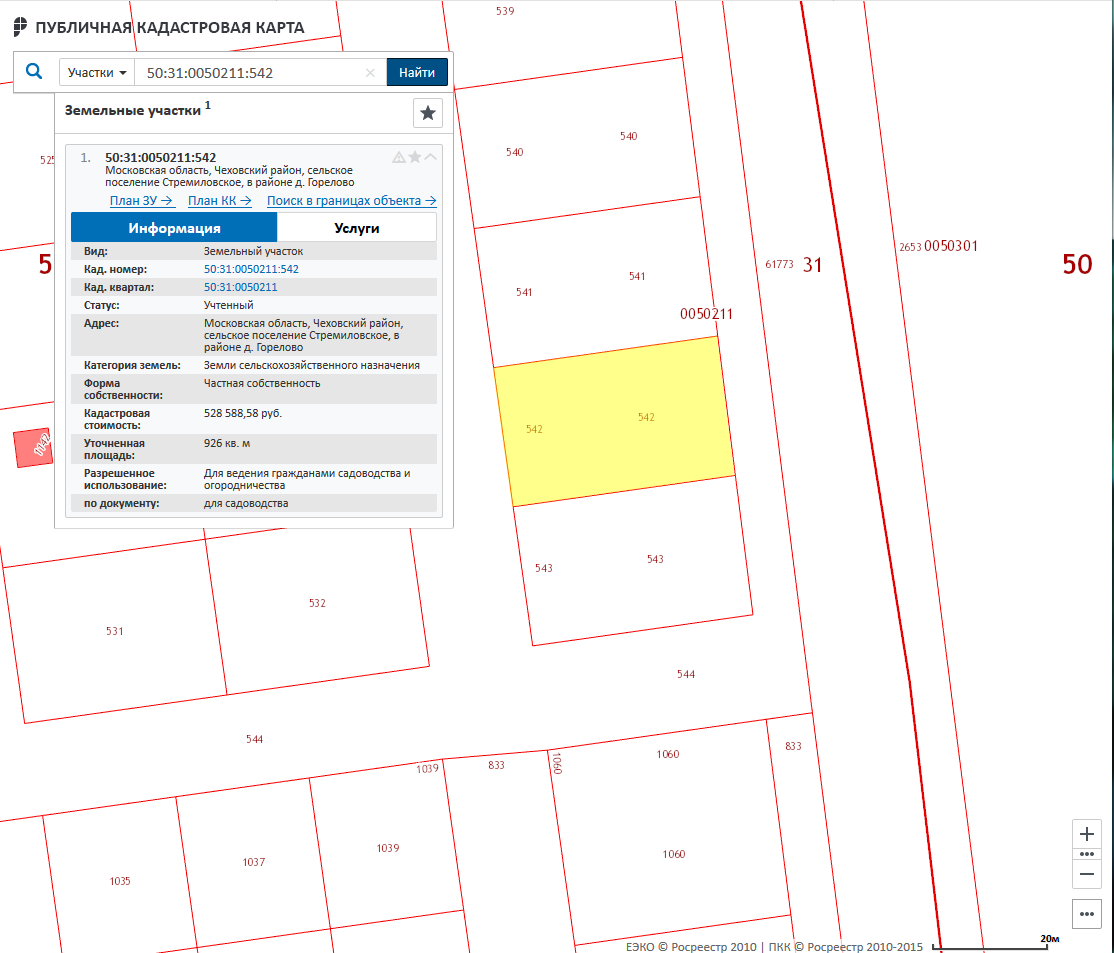Image resolution: width=1114 pixels, height=953 pixels.
Task: Select the Информация tab
Action: coord(174,228)
